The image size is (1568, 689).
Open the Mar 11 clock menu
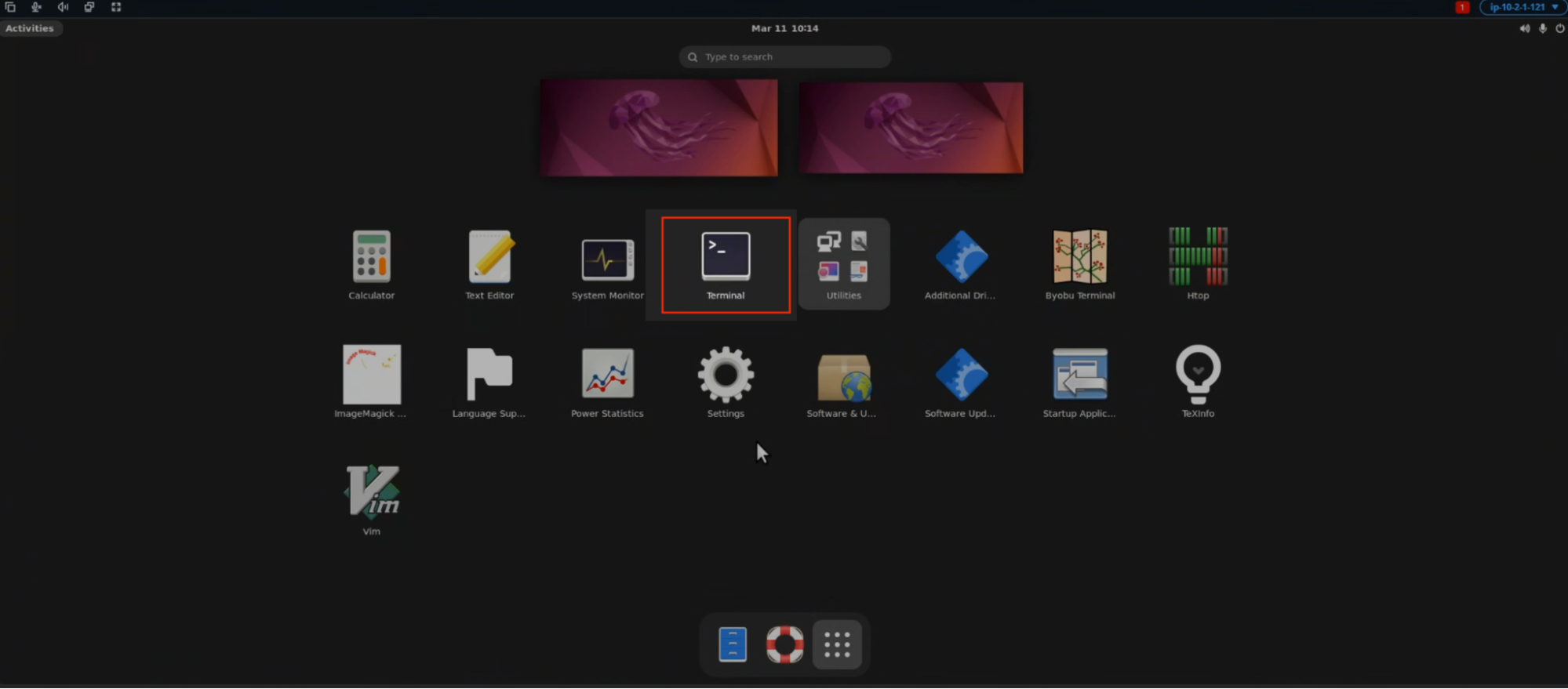click(784, 28)
